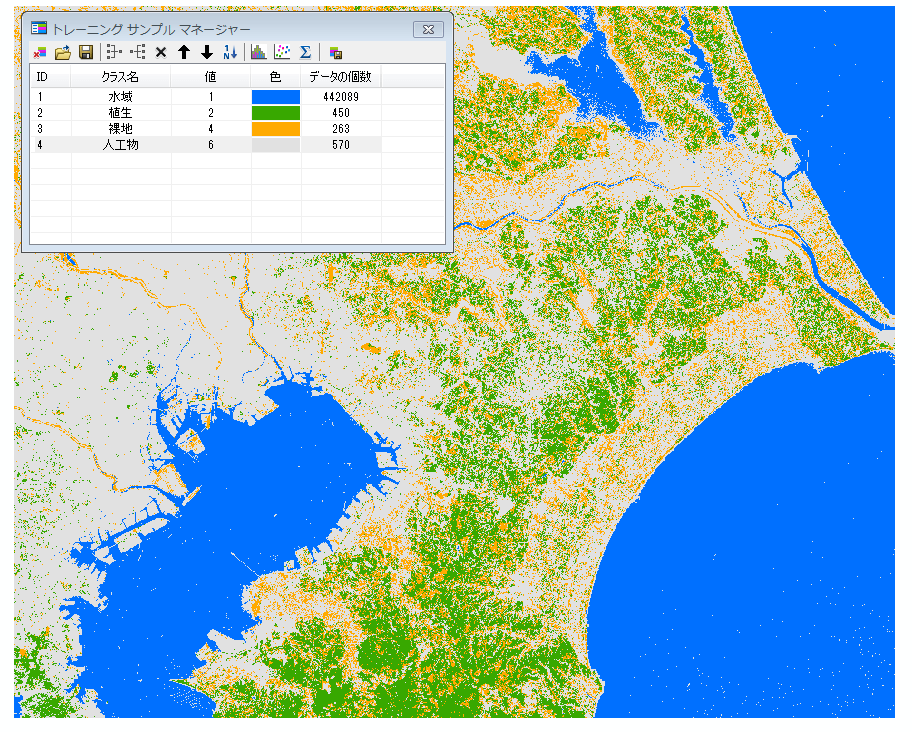Show histograms for the training samples
Viewport: 912px width, 732px height.
tap(258, 52)
